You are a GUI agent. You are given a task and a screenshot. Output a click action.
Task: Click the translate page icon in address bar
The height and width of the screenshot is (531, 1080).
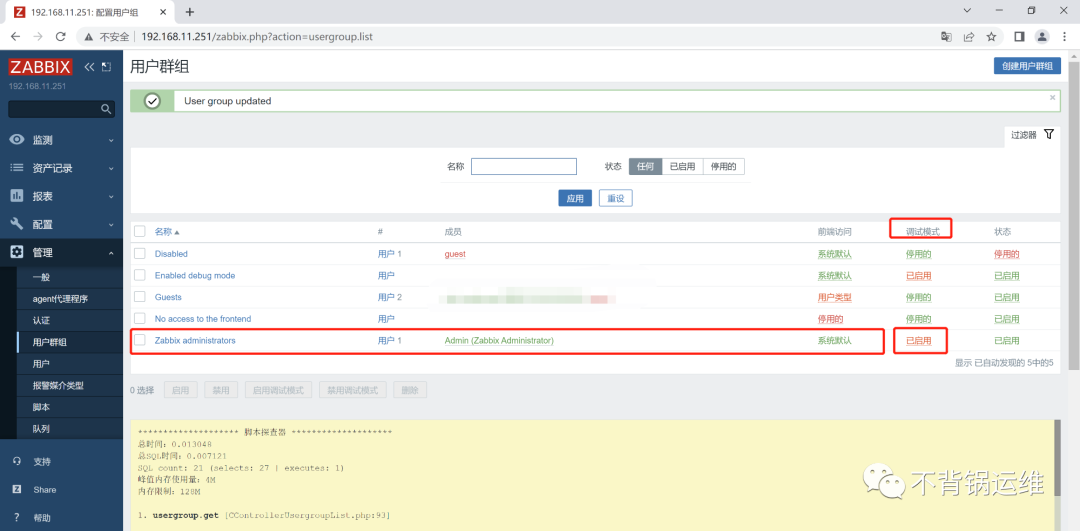(x=946, y=37)
